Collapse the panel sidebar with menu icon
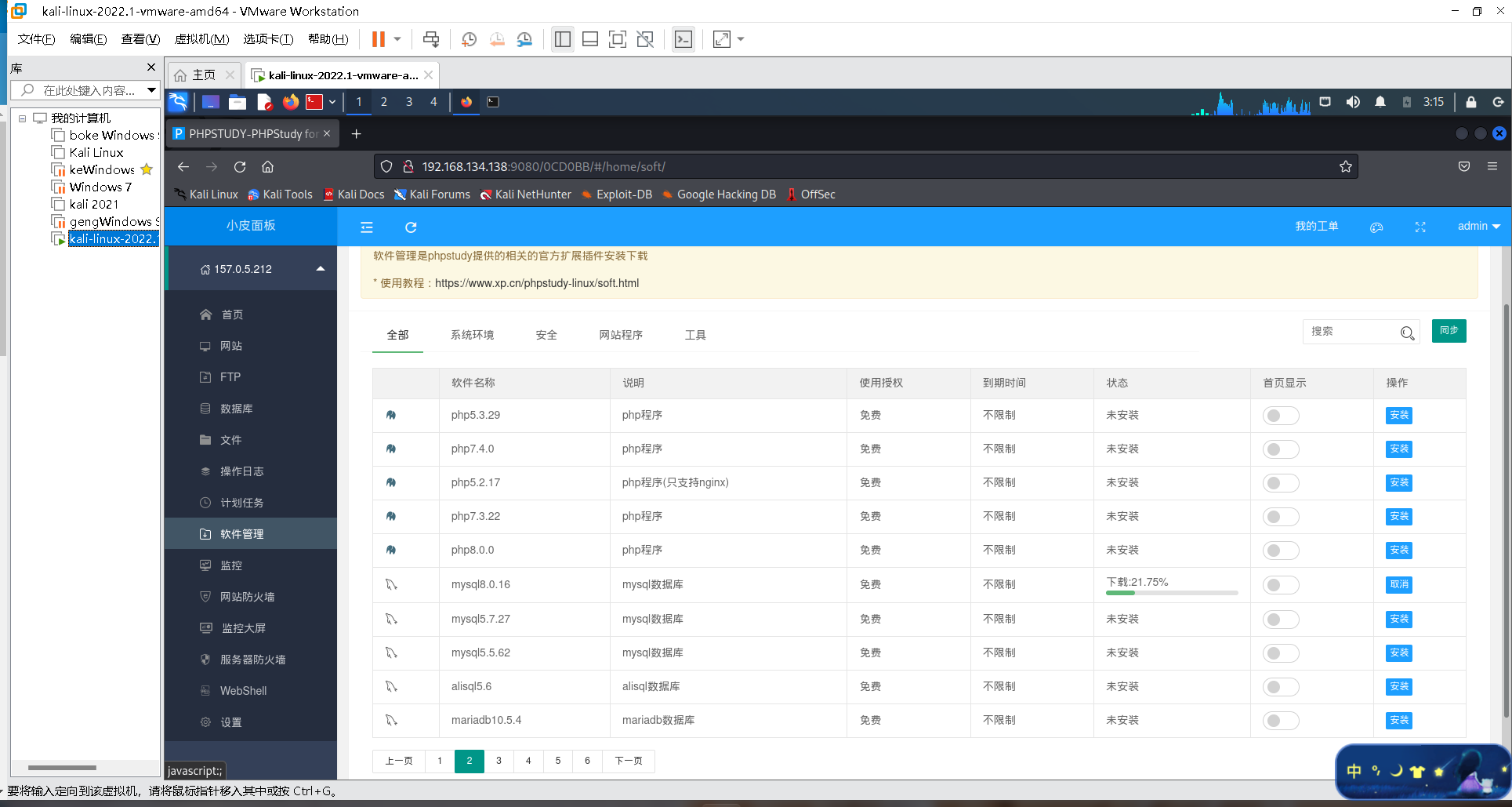 pos(367,227)
